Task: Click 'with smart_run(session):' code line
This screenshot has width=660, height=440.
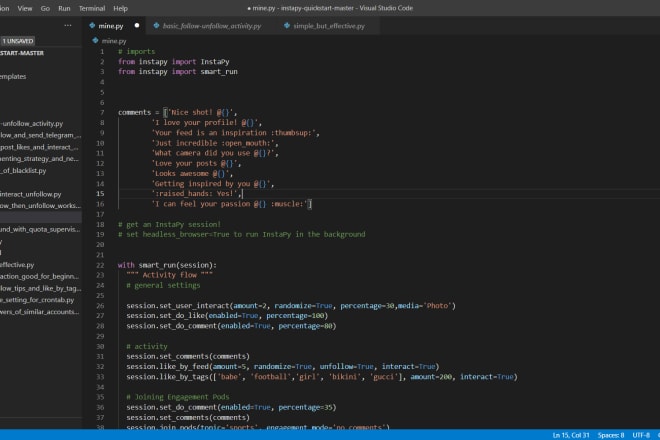Action: [167, 265]
